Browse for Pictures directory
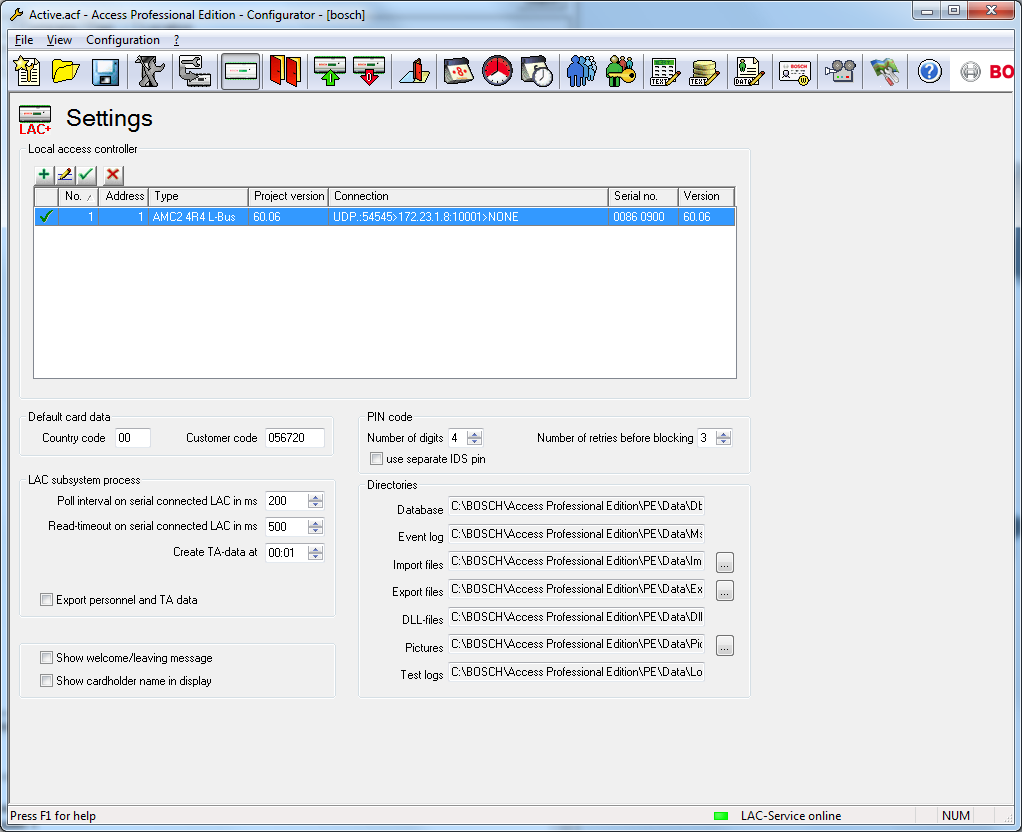This screenshot has height=832, width=1023. [x=725, y=645]
